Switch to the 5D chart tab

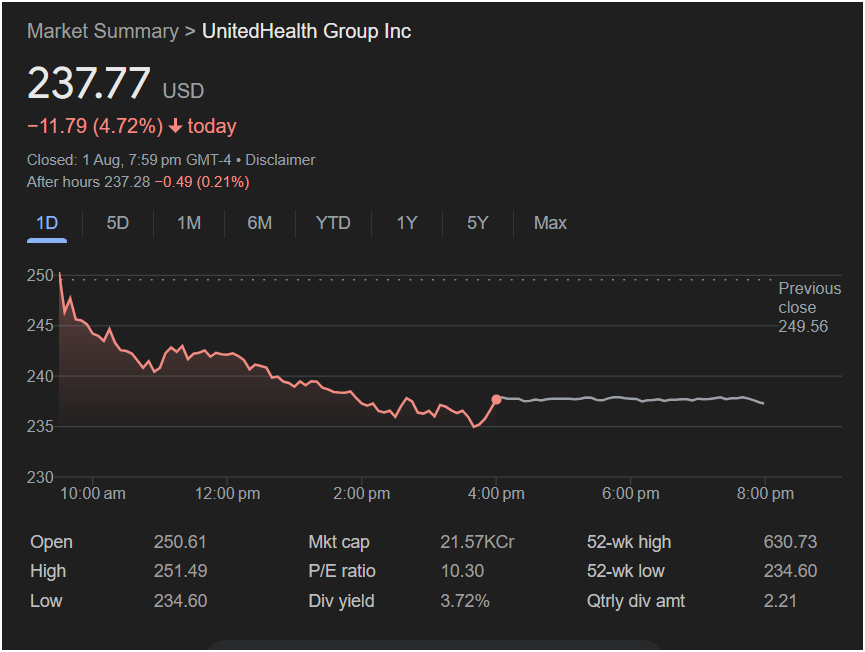coord(118,223)
